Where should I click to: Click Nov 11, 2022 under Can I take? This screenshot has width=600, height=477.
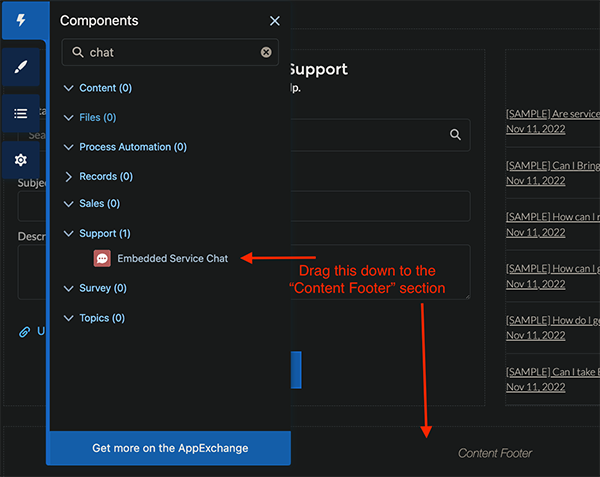(x=536, y=387)
